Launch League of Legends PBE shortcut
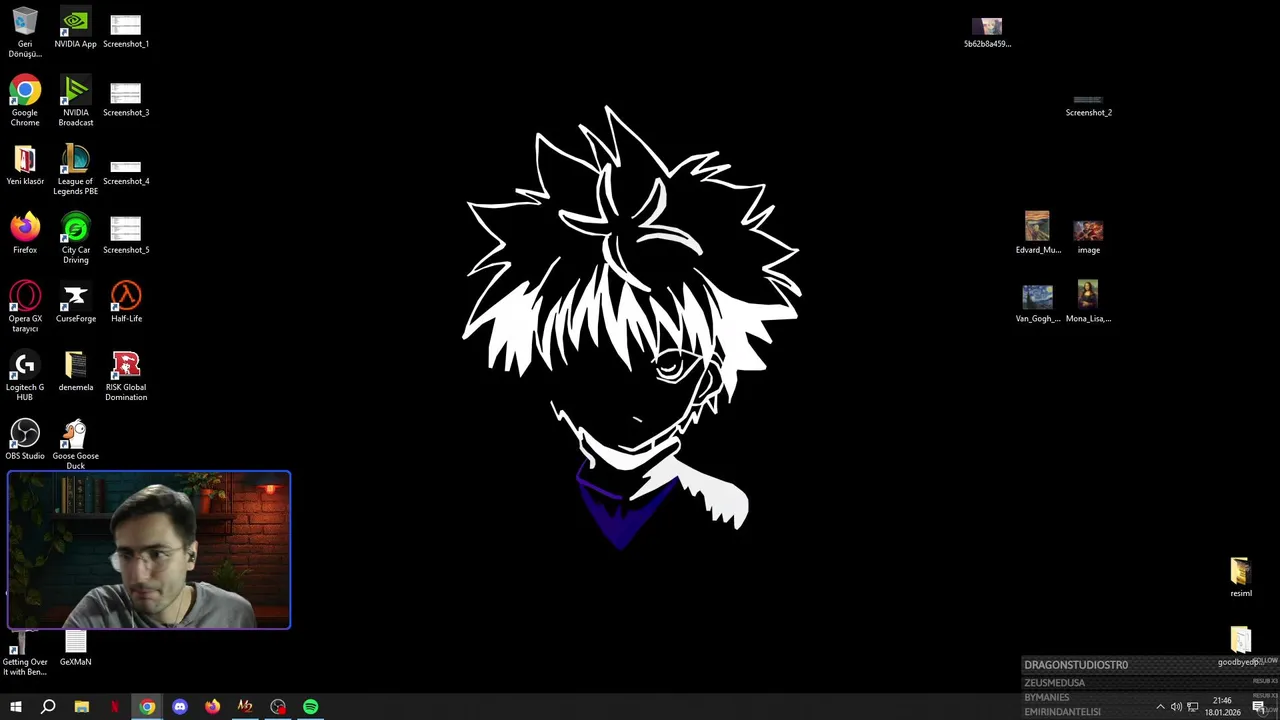 coord(75,170)
